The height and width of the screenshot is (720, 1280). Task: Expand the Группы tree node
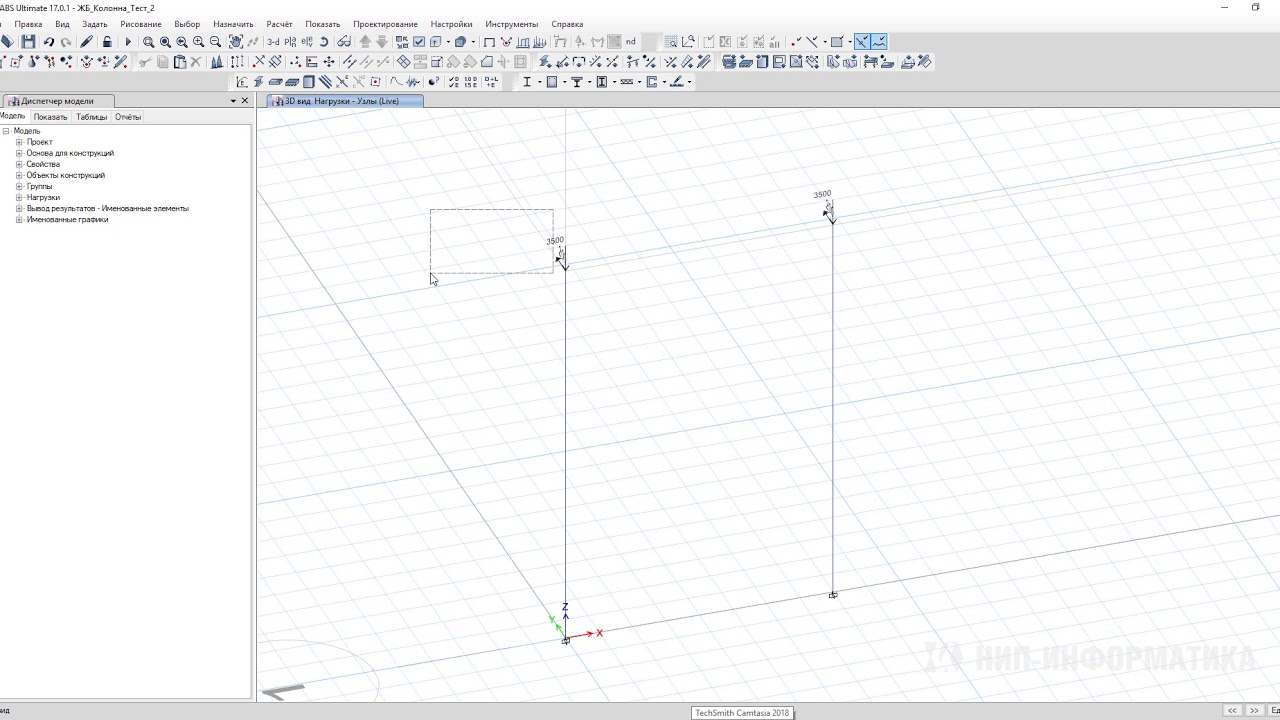19,186
